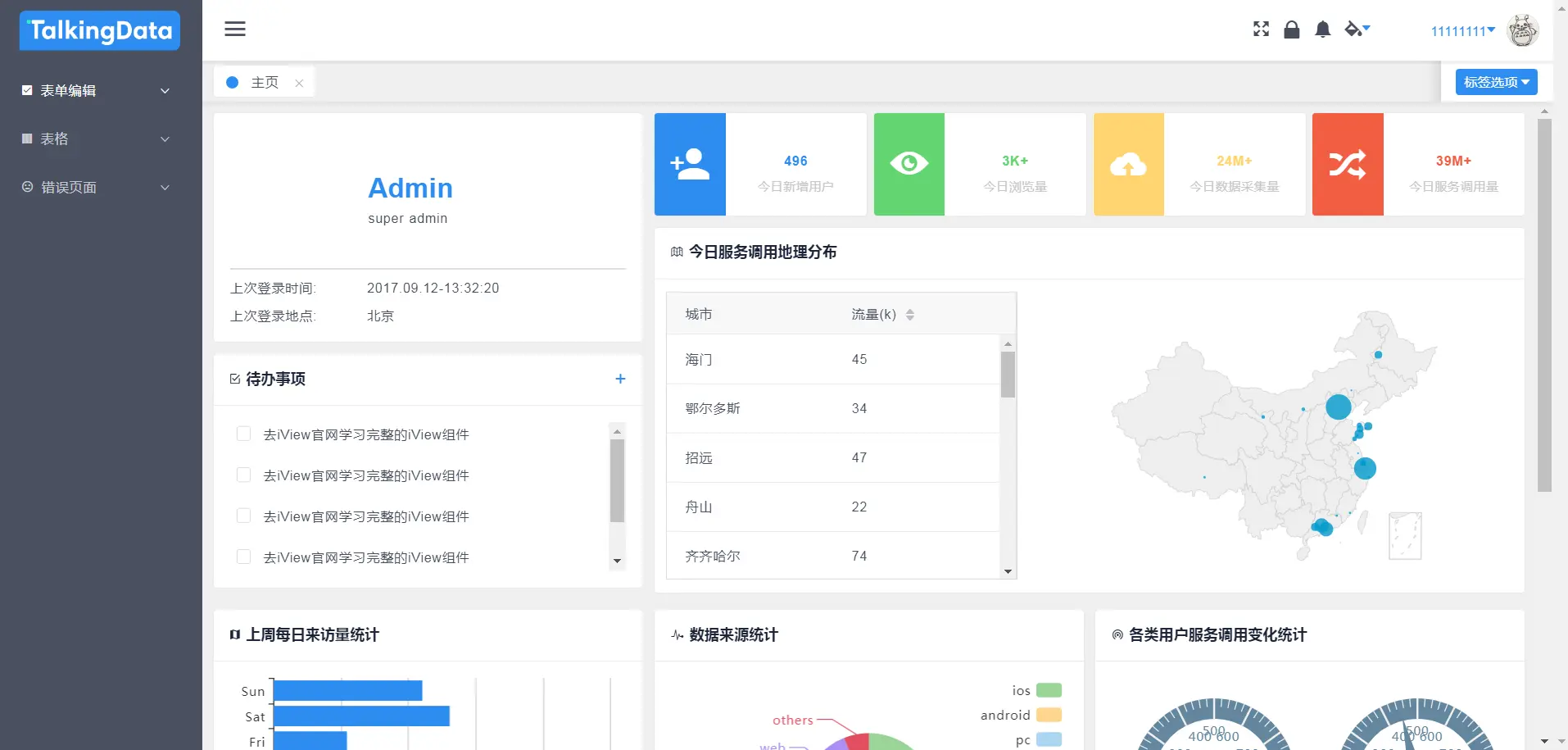Click the check icon beside 待办事项

click(235, 379)
